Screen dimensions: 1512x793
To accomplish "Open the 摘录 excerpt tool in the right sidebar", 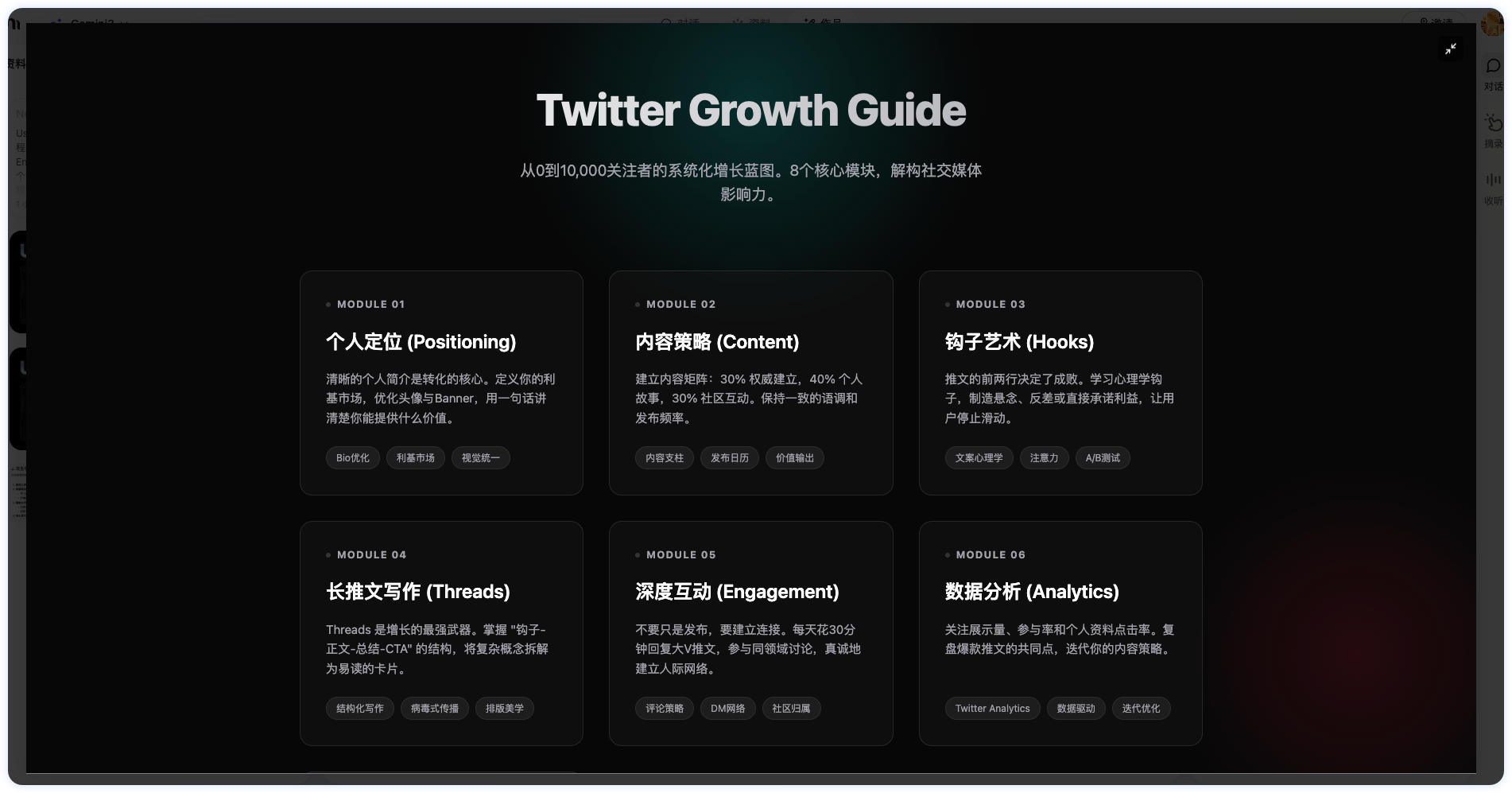I will click(x=1494, y=131).
